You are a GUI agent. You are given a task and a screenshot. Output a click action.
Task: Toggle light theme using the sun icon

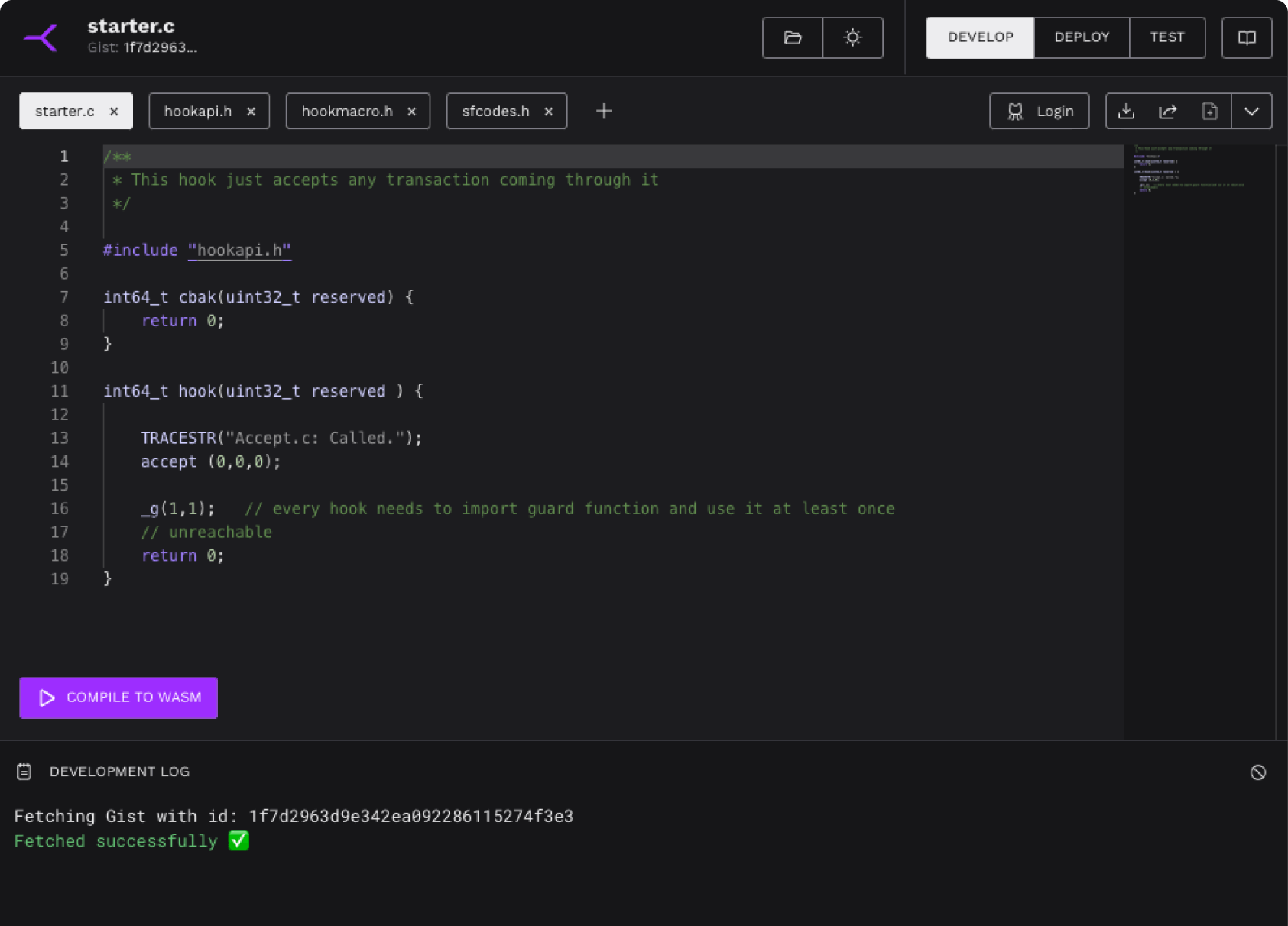click(x=852, y=37)
